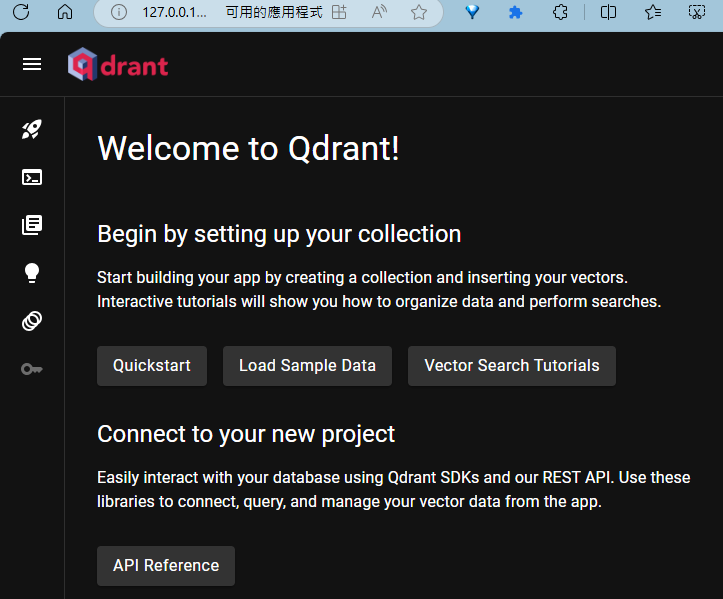Open the hamburger navigation menu
This screenshot has width=723, height=599.
pyautogui.click(x=32, y=64)
